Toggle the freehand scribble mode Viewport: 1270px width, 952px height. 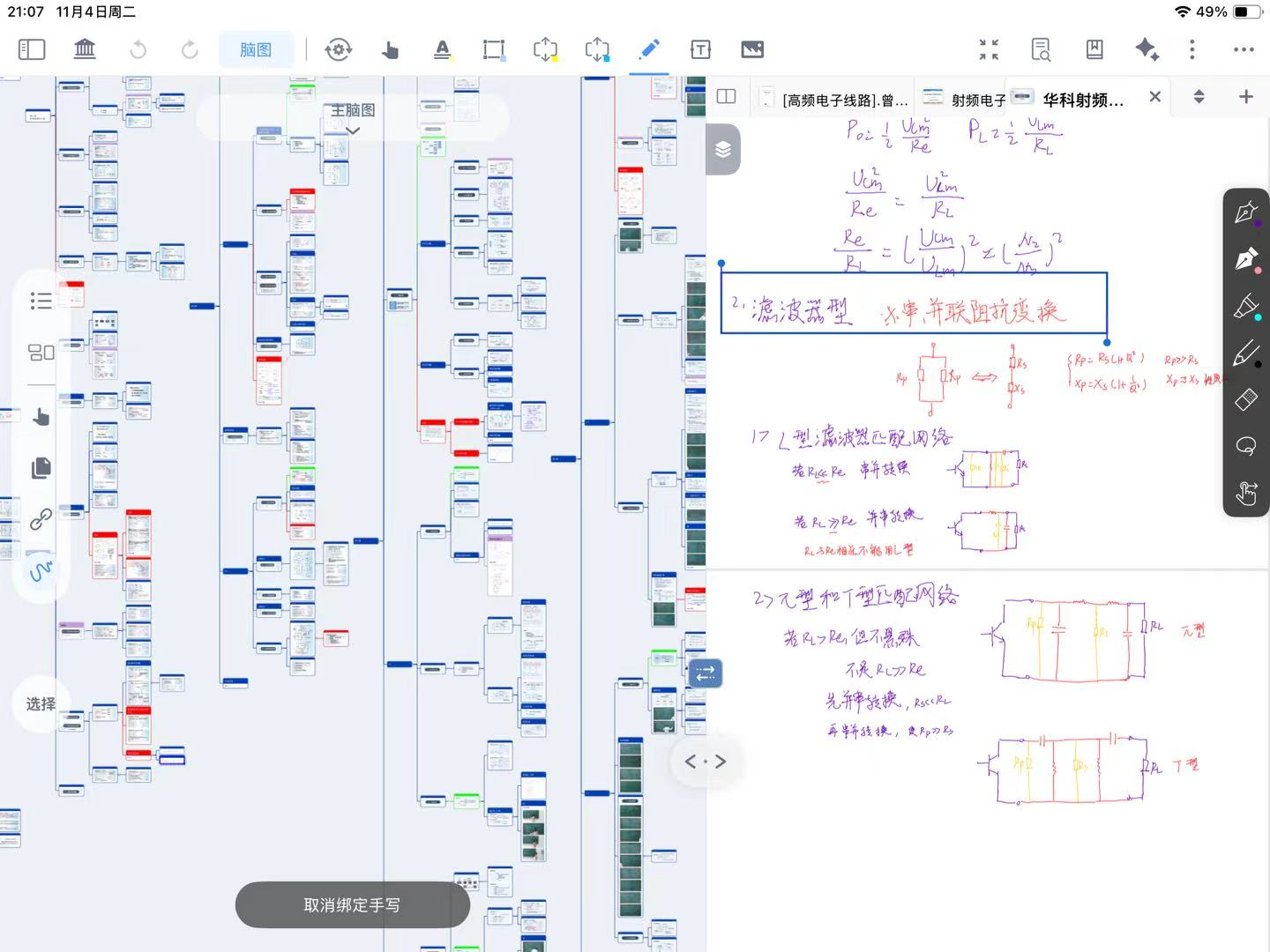point(41,571)
